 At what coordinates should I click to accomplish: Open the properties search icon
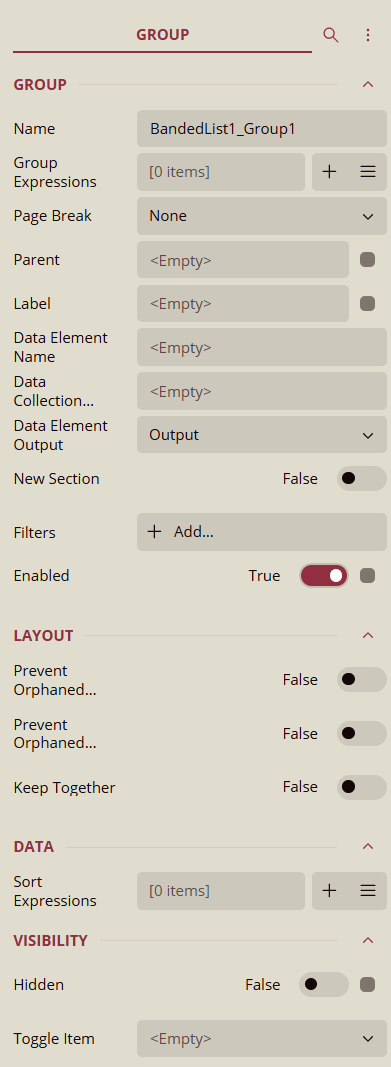pyautogui.click(x=330, y=35)
